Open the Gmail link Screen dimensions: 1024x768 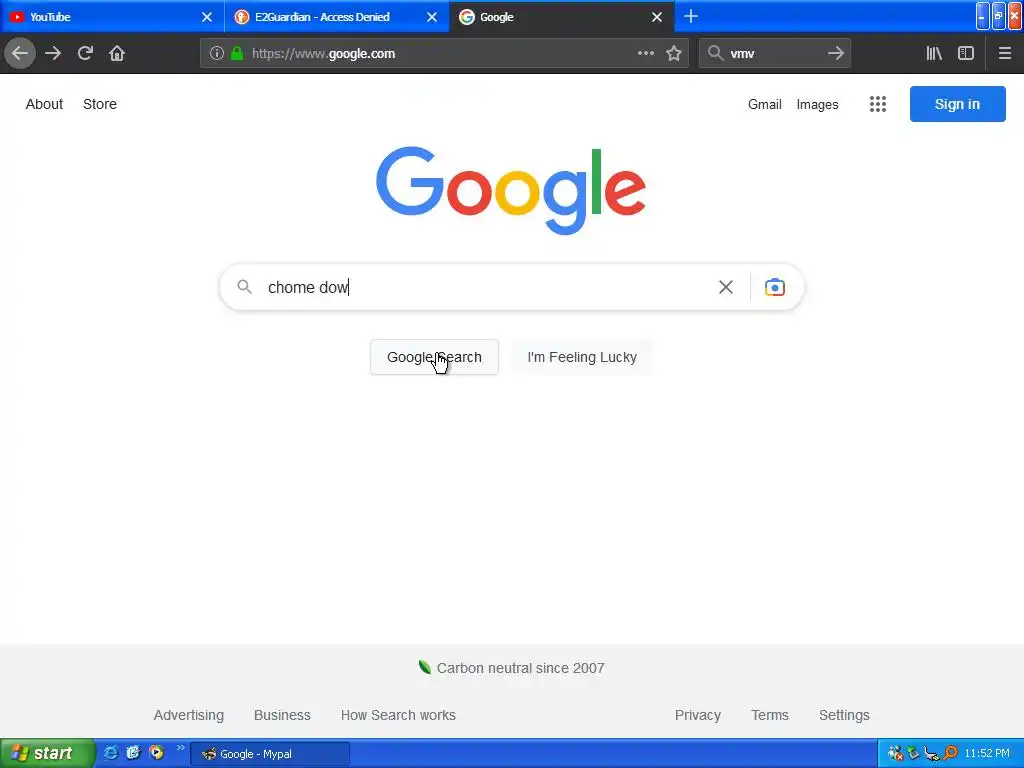click(x=765, y=104)
